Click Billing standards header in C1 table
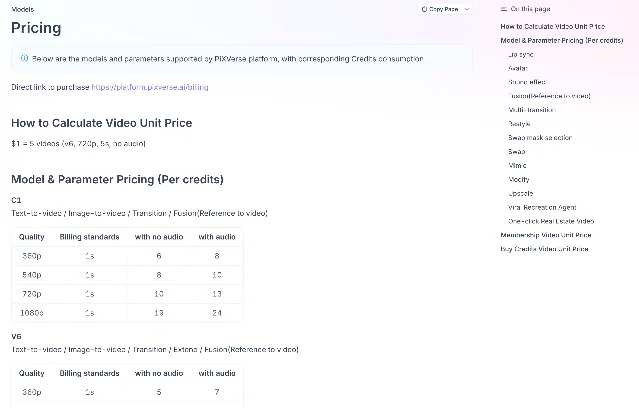639x408 pixels. (90, 237)
